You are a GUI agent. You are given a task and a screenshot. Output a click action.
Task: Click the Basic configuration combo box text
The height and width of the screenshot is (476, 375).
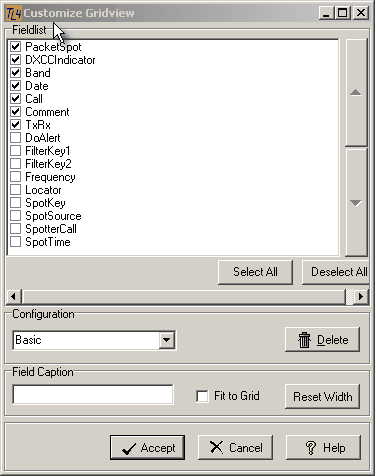coord(28,340)
